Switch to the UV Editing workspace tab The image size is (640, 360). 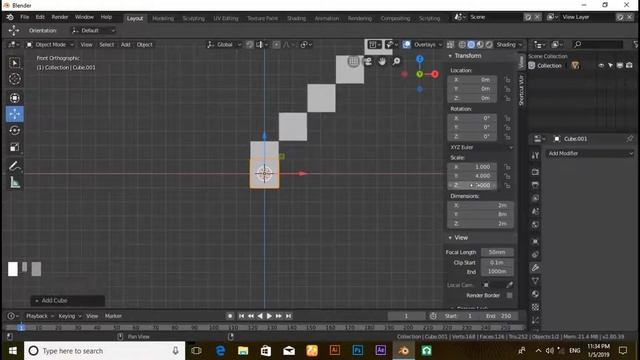click(226, 18)
